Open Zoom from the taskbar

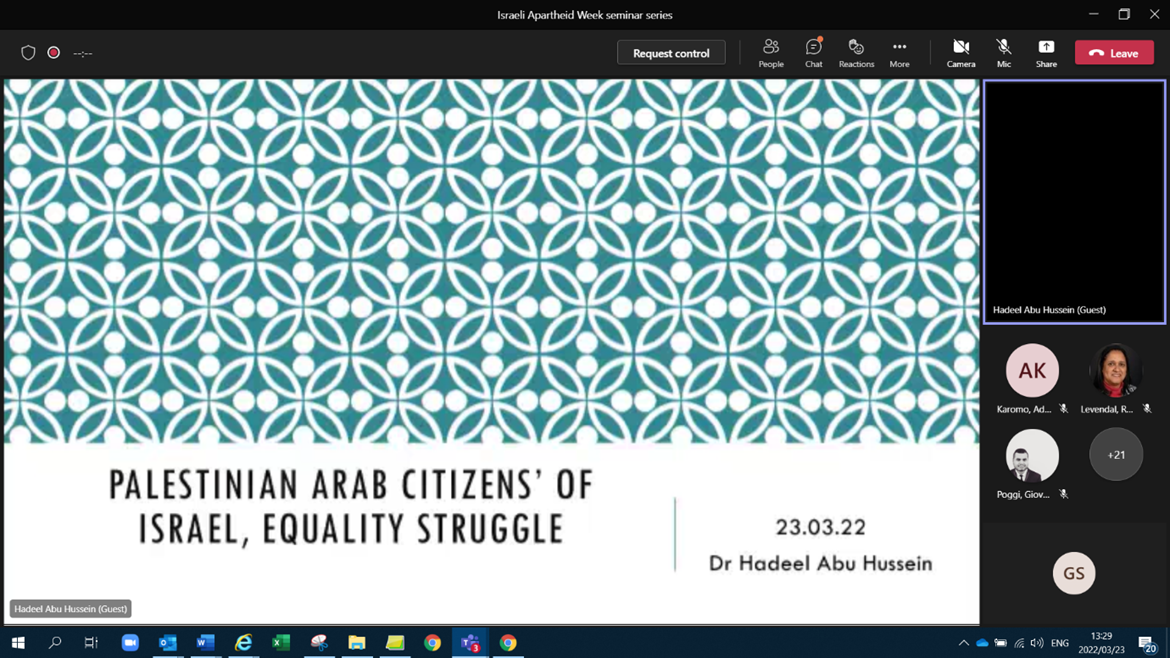point(130,642)
